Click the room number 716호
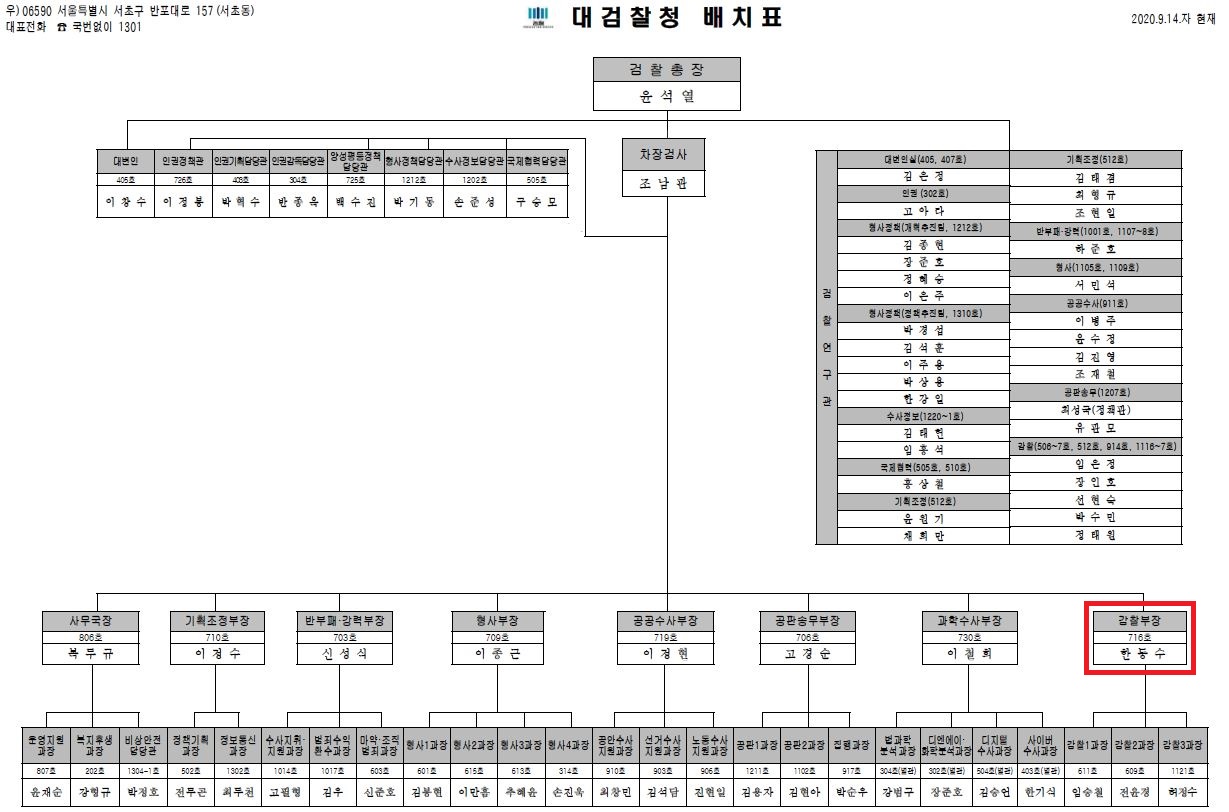This screenshot has width=1229, height=812. point(1139,637)
